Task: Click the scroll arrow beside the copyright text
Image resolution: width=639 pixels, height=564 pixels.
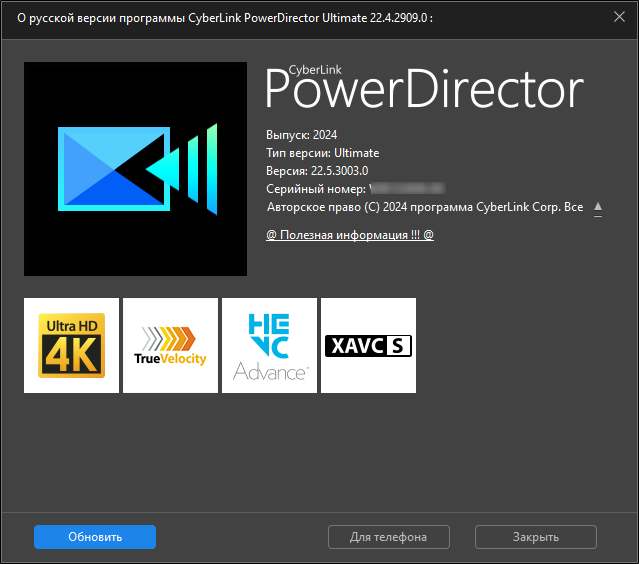Action: tap(598, 208)
